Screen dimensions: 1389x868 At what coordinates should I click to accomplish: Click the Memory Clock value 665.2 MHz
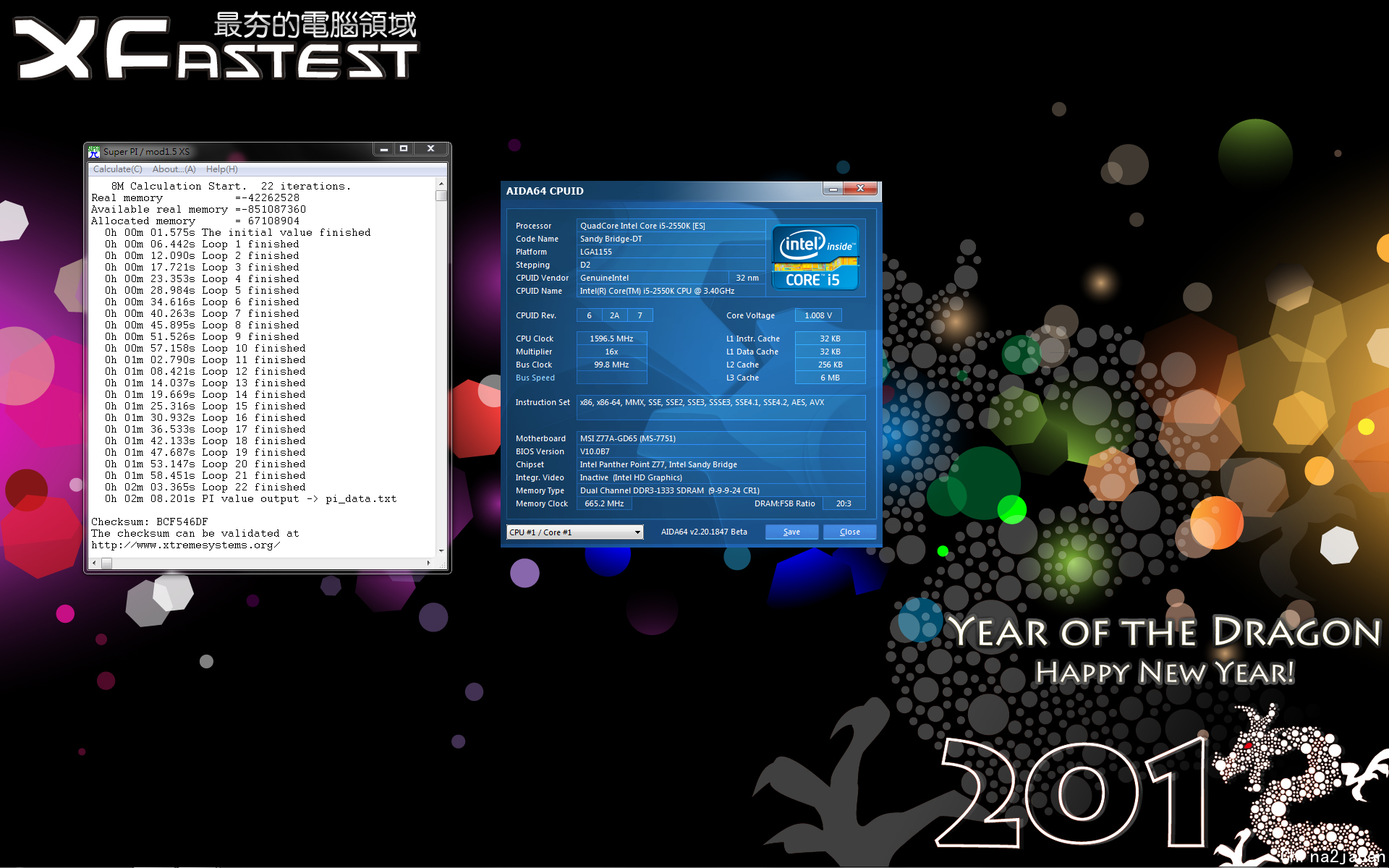pyautogui.click(x=604, y=503)
